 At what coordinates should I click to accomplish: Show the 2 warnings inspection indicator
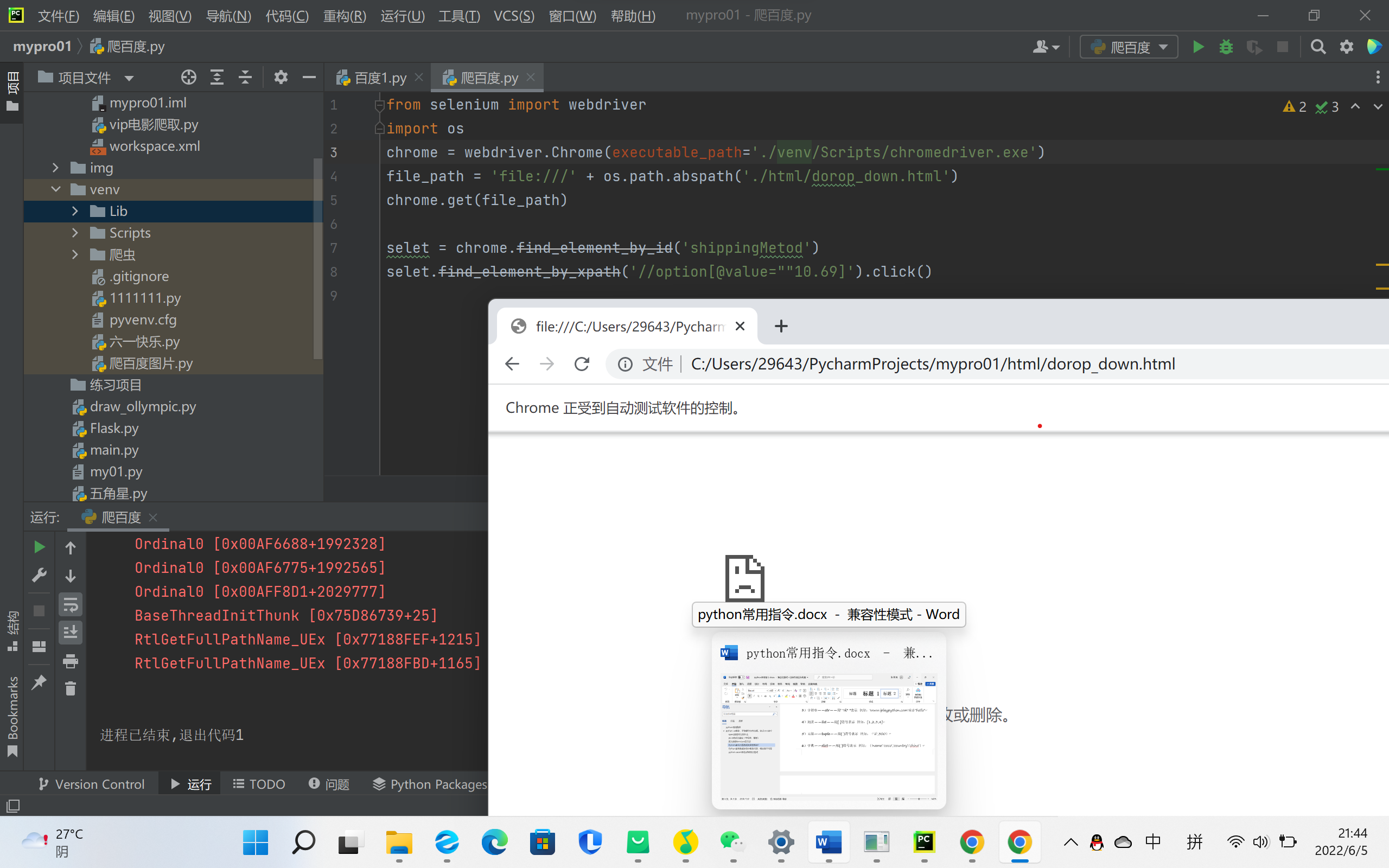(x=1294, y=107)
